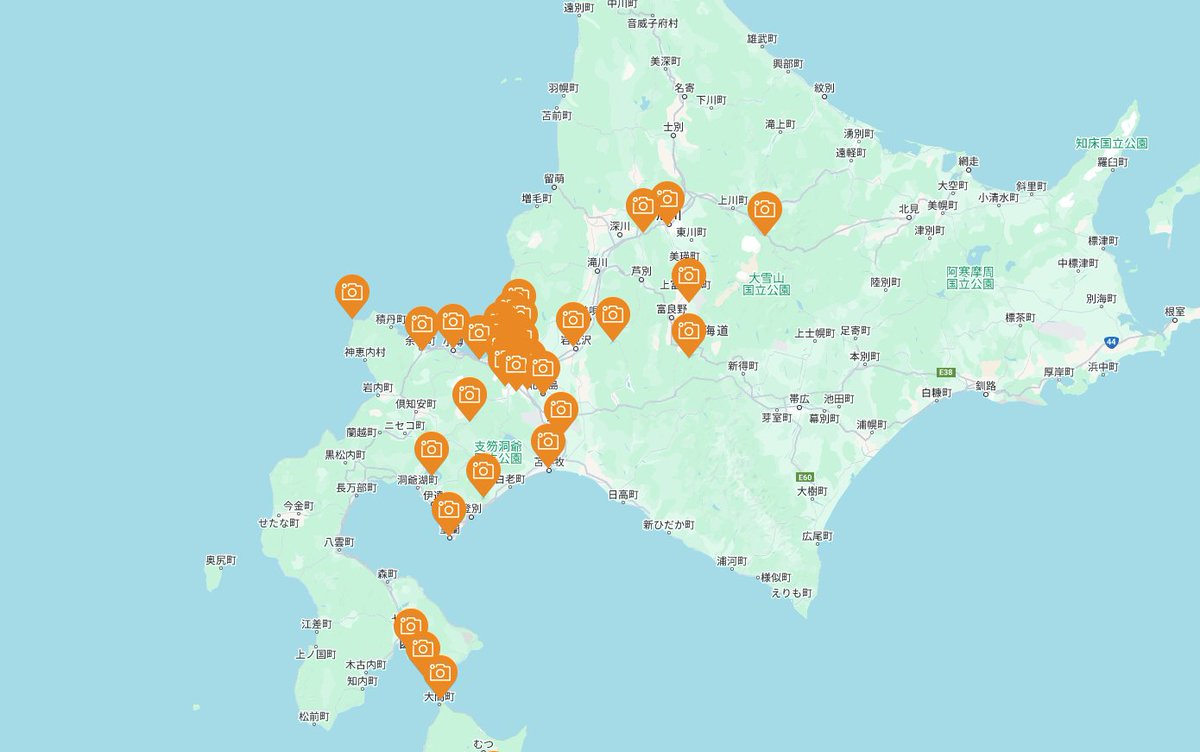
Task: Click the camera marker on 苫小牧
Action: tap(547, 442)
